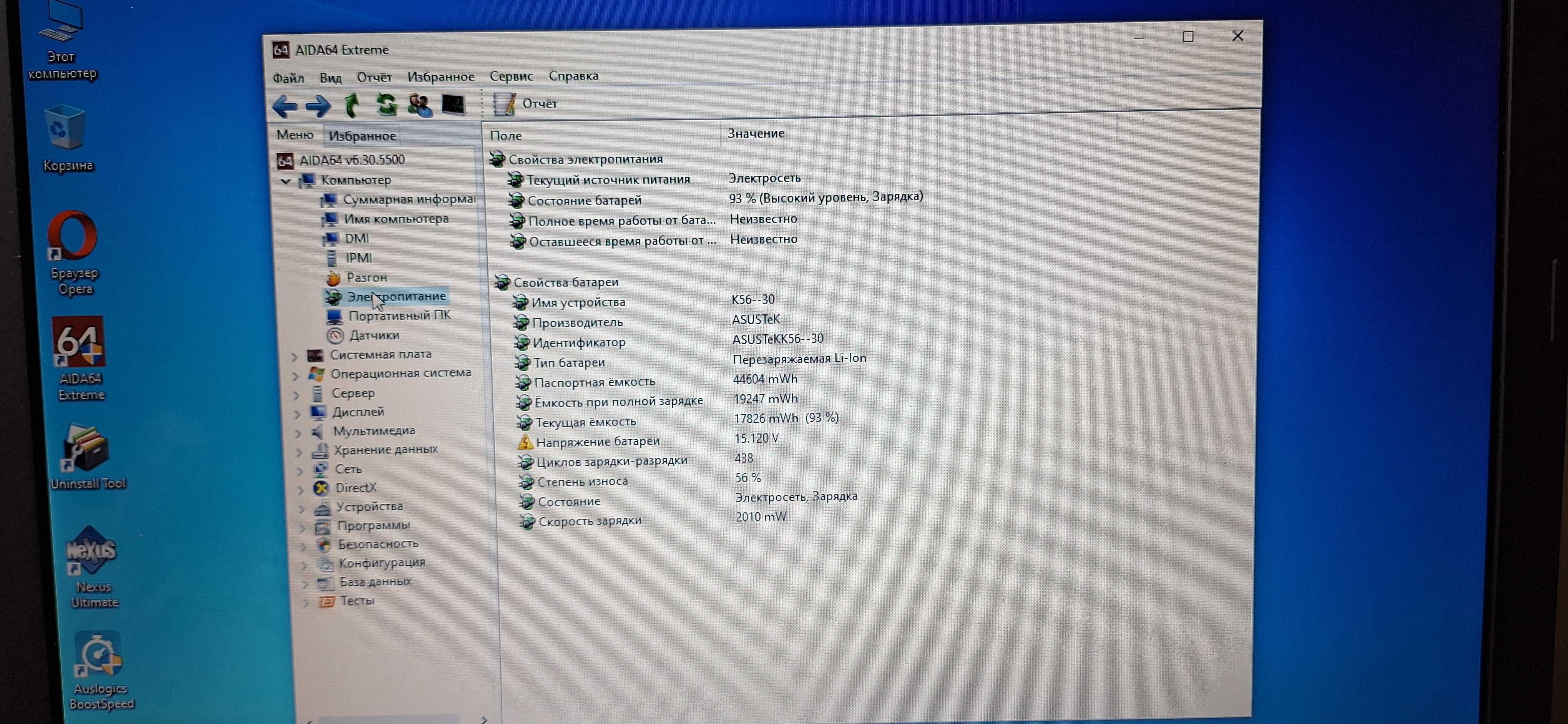
Task: Refresh using the green circular arrows icon
Action: pyautogui.click(x=386, y=105)
